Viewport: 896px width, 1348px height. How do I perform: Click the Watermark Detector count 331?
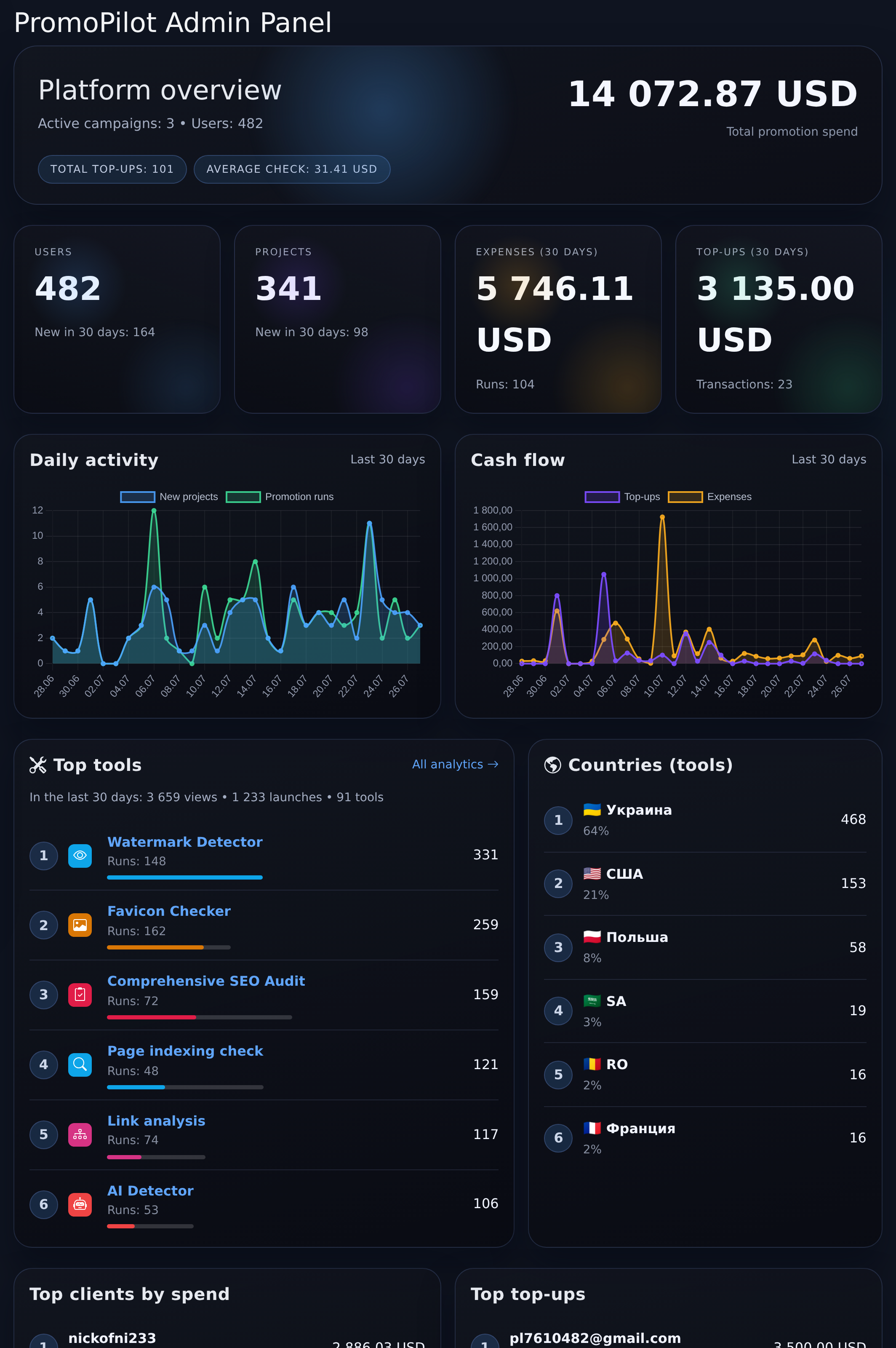[x=486, y=855]
